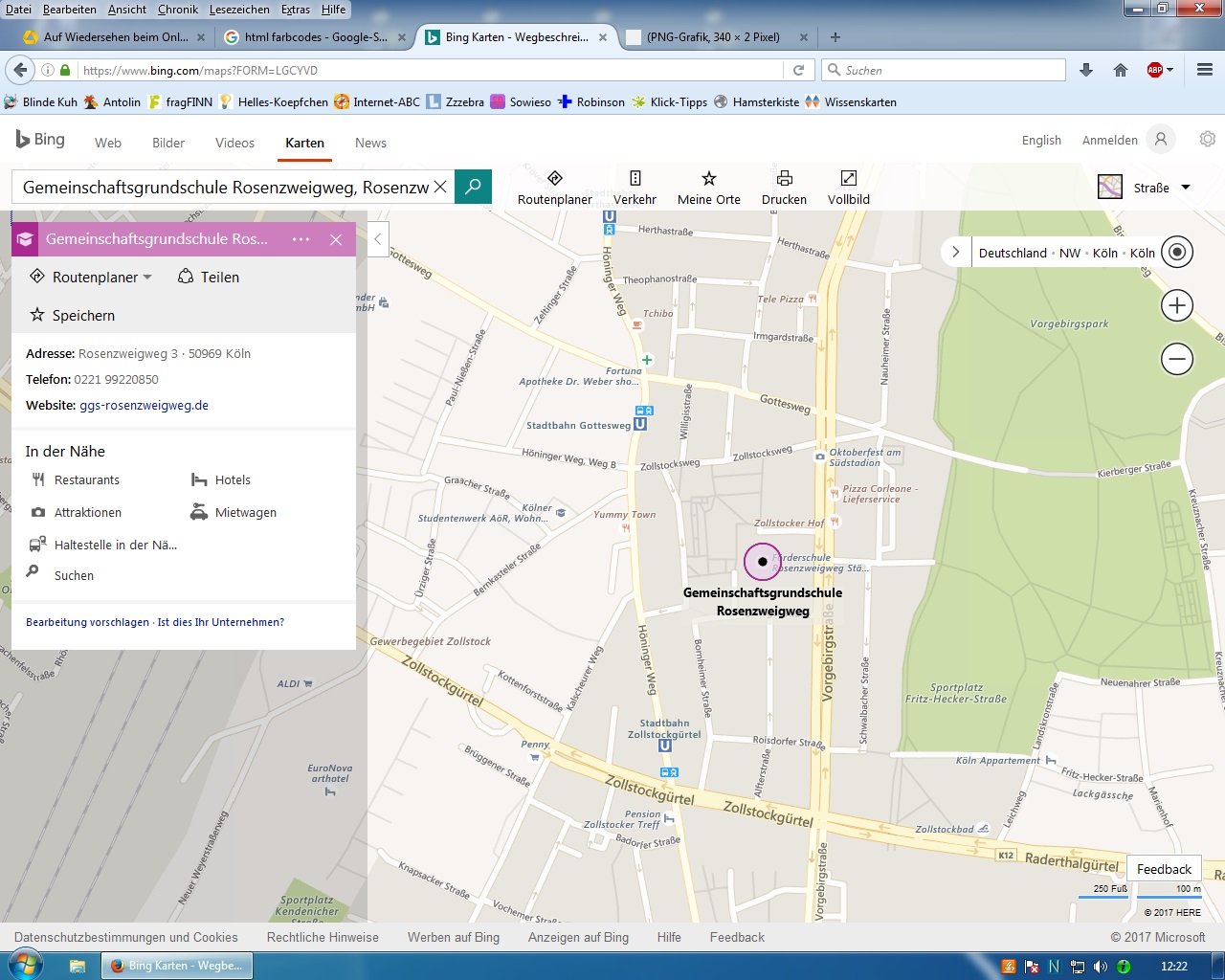Click the locate me target button

coord(1177,253)
